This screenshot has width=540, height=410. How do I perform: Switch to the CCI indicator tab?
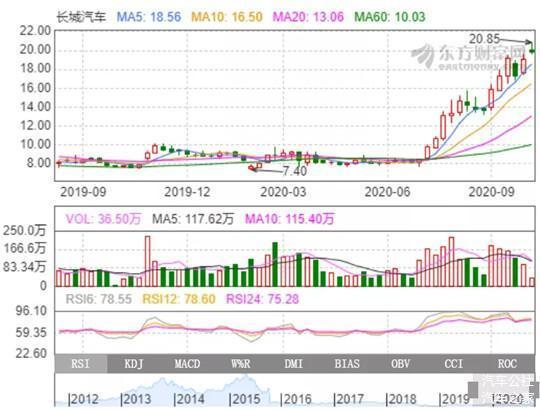(x=454, y=364)
